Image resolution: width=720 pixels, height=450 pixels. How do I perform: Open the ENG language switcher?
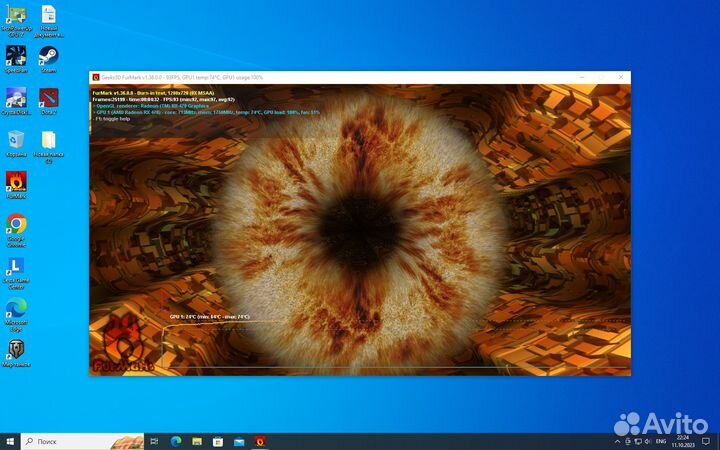point(660,440)
